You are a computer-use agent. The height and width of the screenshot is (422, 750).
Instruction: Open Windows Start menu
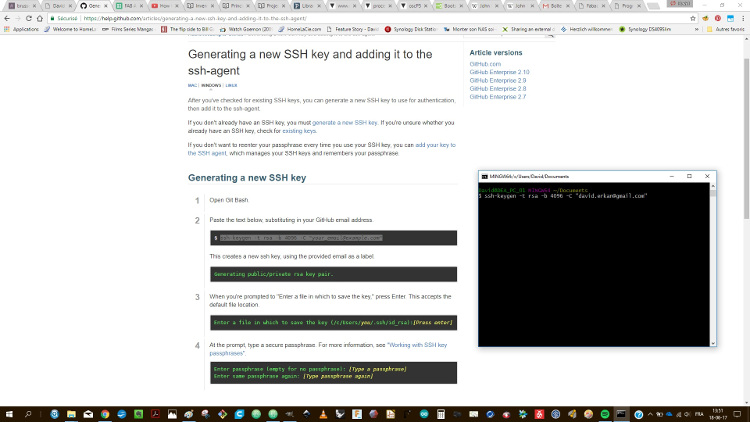click(9, 414)
